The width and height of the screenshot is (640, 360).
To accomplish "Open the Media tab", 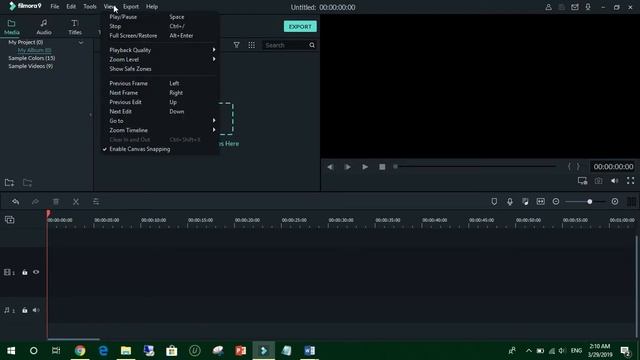I will 11,27.
